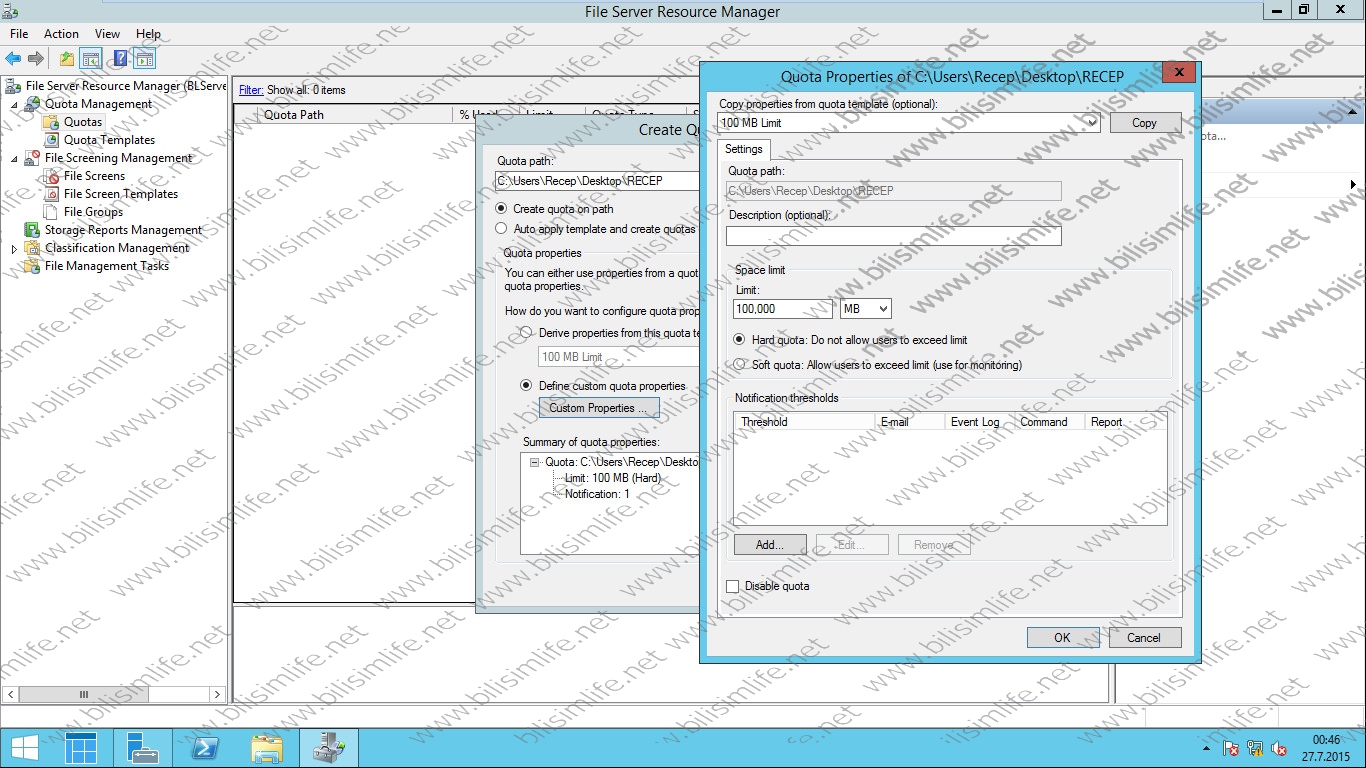Select the File Screens icon in the tree
The width and height of the screenshot is (1366, 768).
point(53,176)
